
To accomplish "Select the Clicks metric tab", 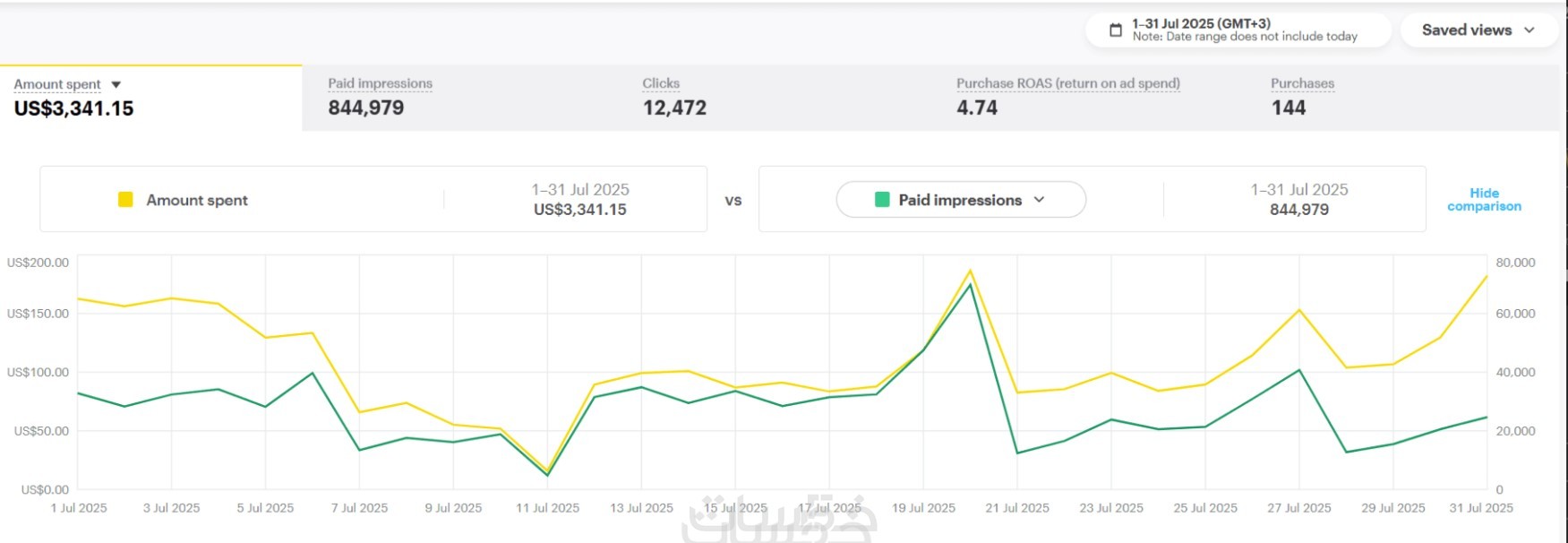I will tap(673, 97).
